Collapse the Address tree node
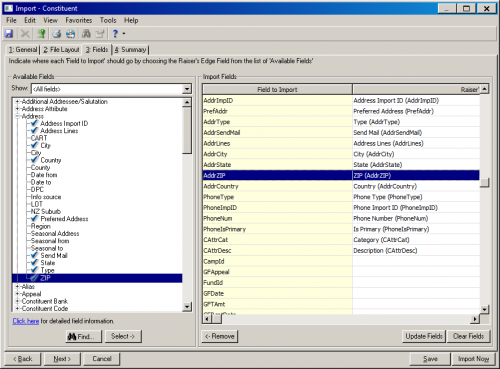Image resolution: width=500 pixels, height=369 pixels. [x=17, y=116]
